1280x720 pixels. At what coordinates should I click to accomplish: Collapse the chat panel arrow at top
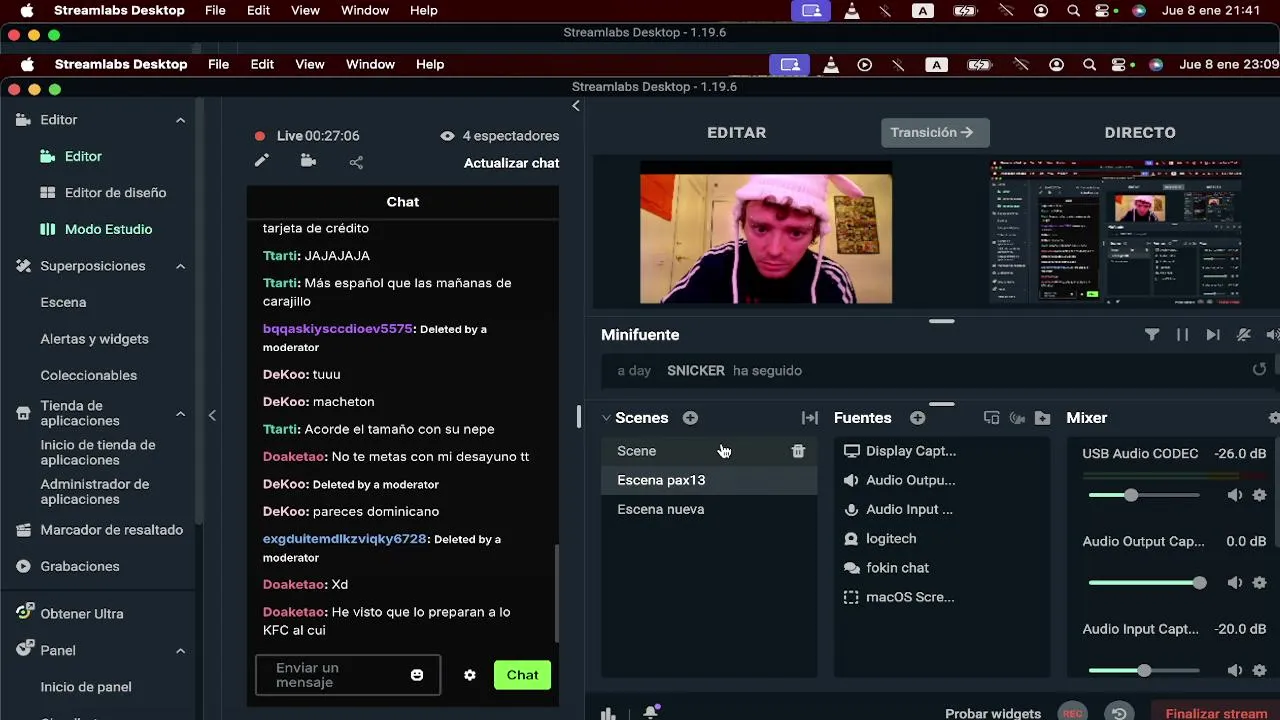point(575,106)
